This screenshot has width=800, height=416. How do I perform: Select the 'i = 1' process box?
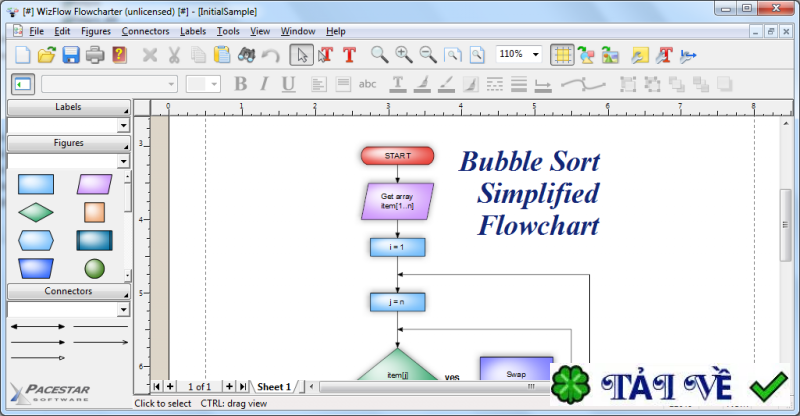[x=397, y=247]
